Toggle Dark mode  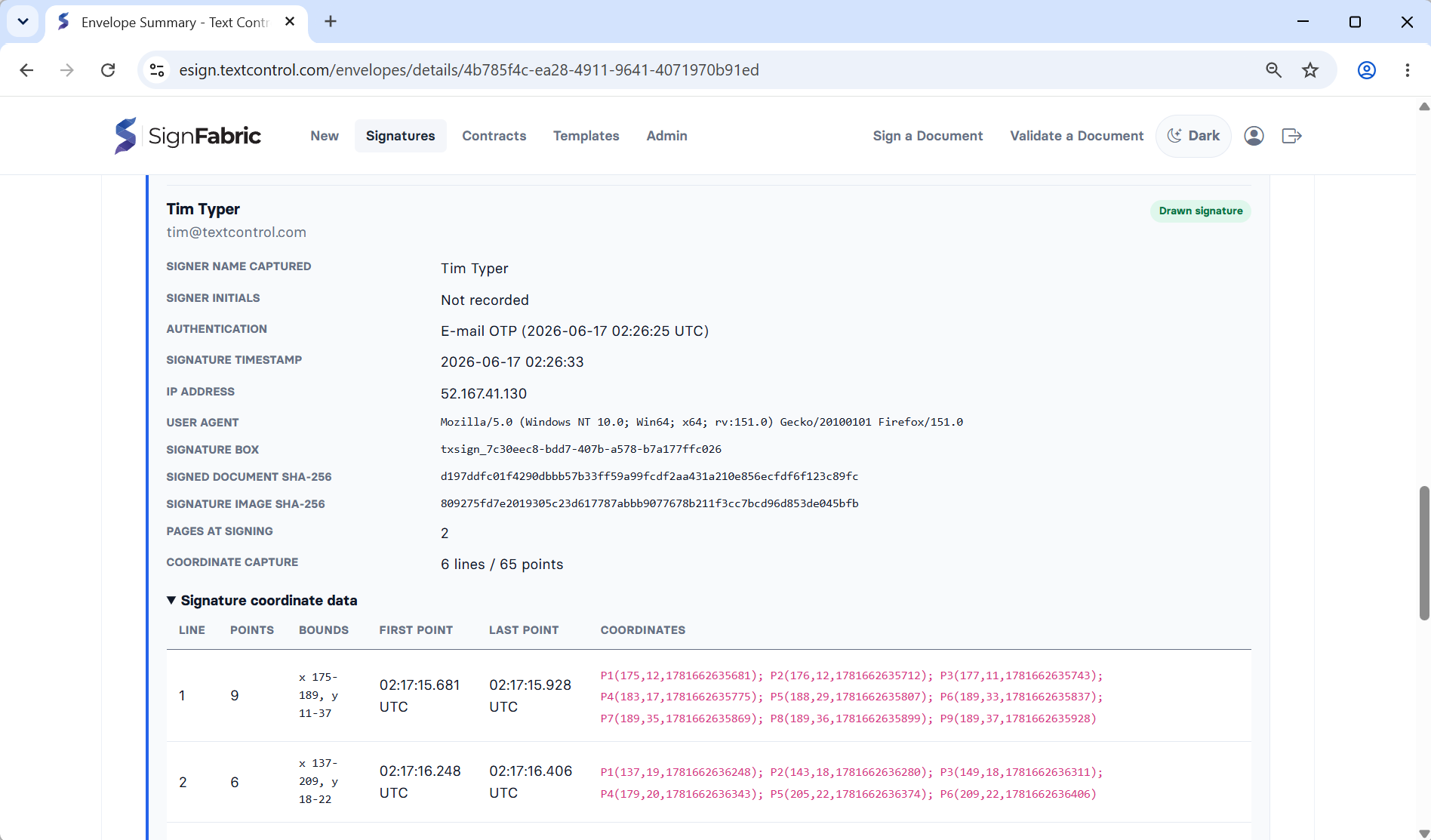[1193, 136]
